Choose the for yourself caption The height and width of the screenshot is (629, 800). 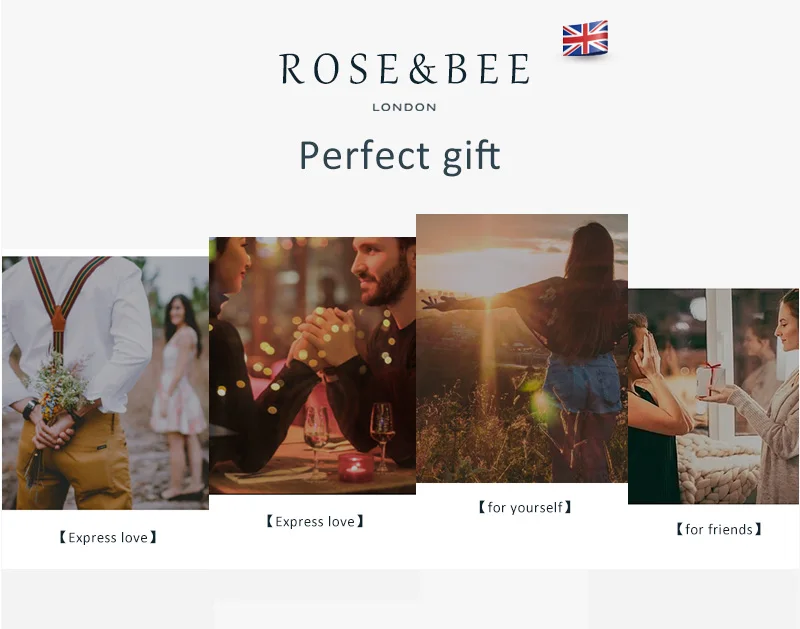524,507
